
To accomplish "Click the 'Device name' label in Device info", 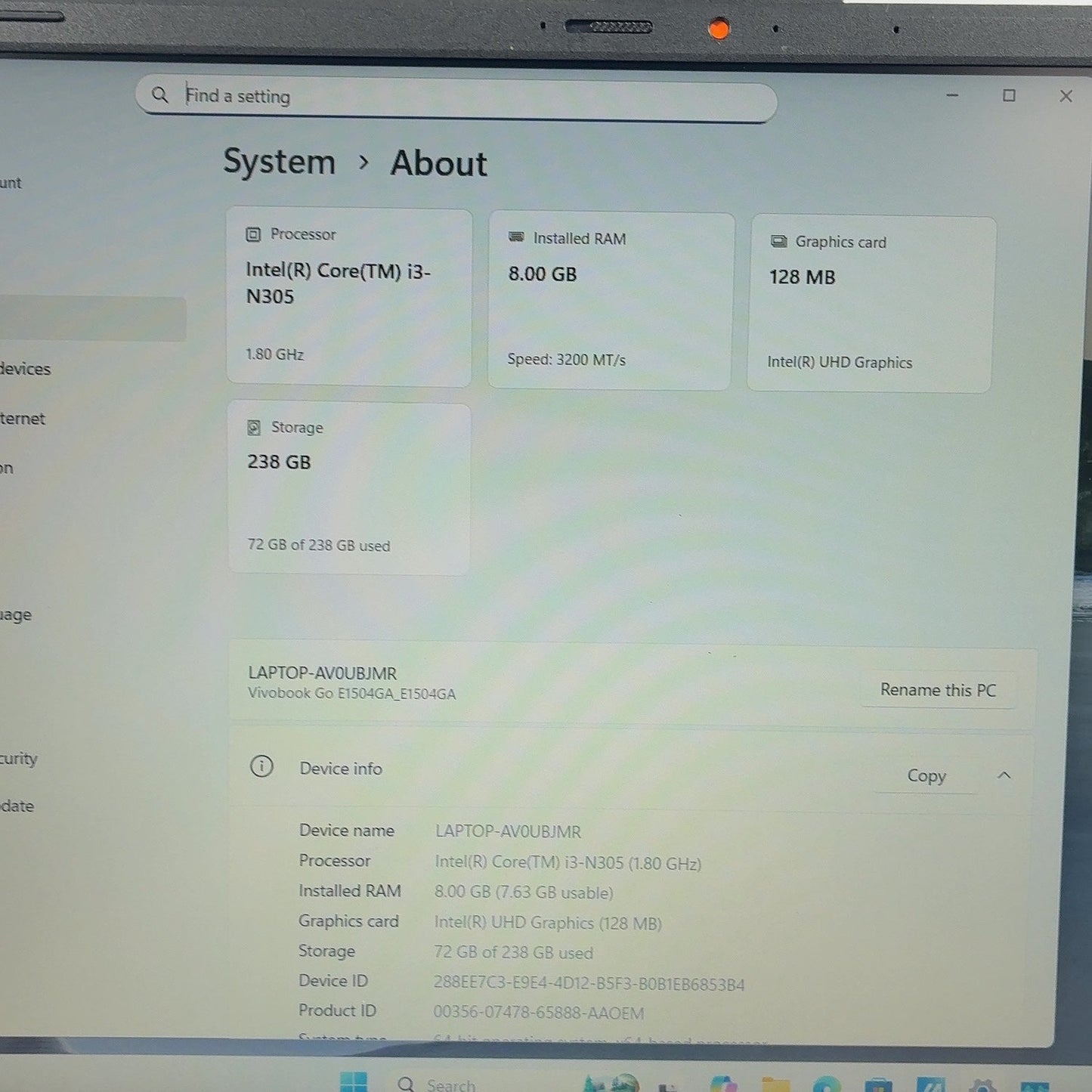I will coord(346,831).
